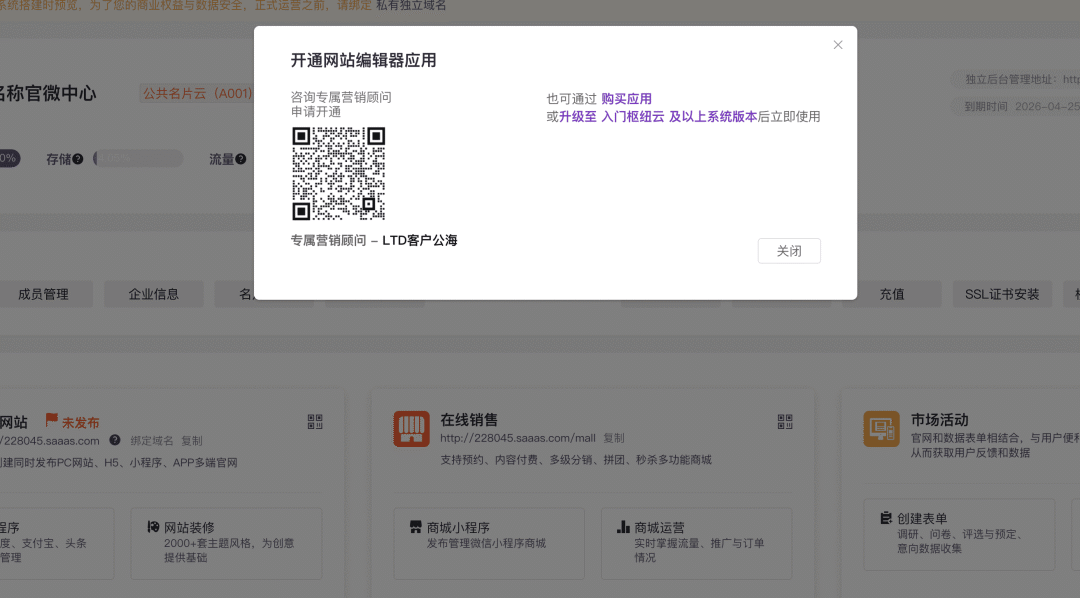This screenshot has height=598, width=1080.
Task: Open SSL证书安装 option
Action: tap(1001, 294)
